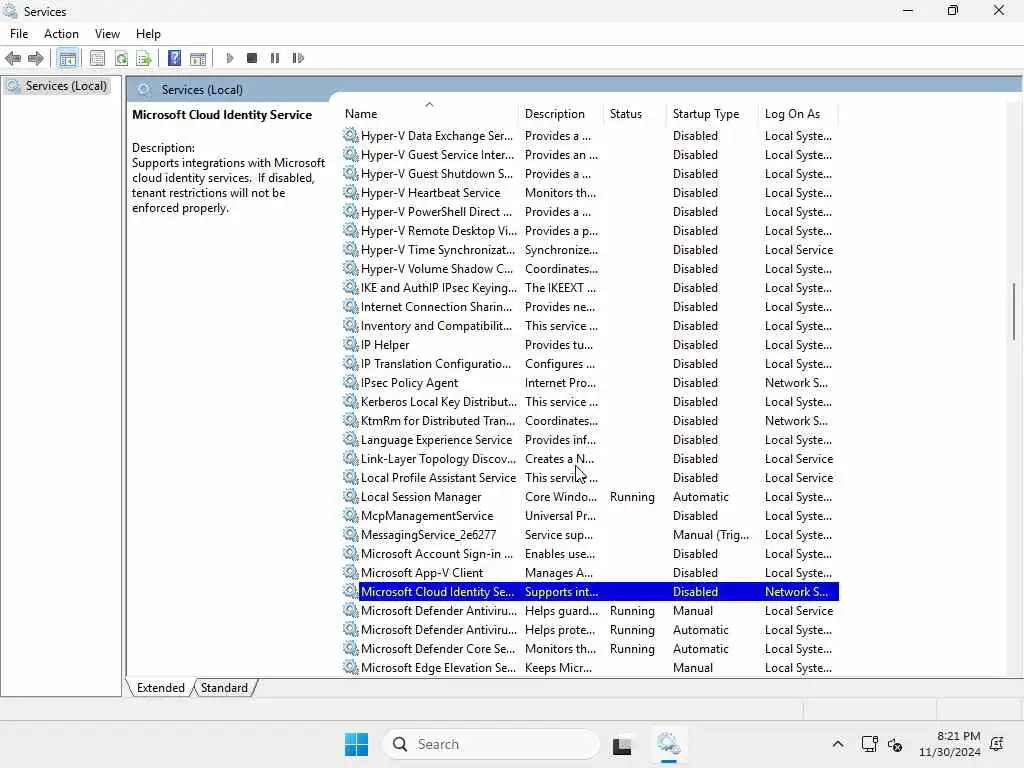The height and width of the screenshot is (768, 1024).
Task: Select Link-Layer Topology Discovery row
Action: point(590,458)
